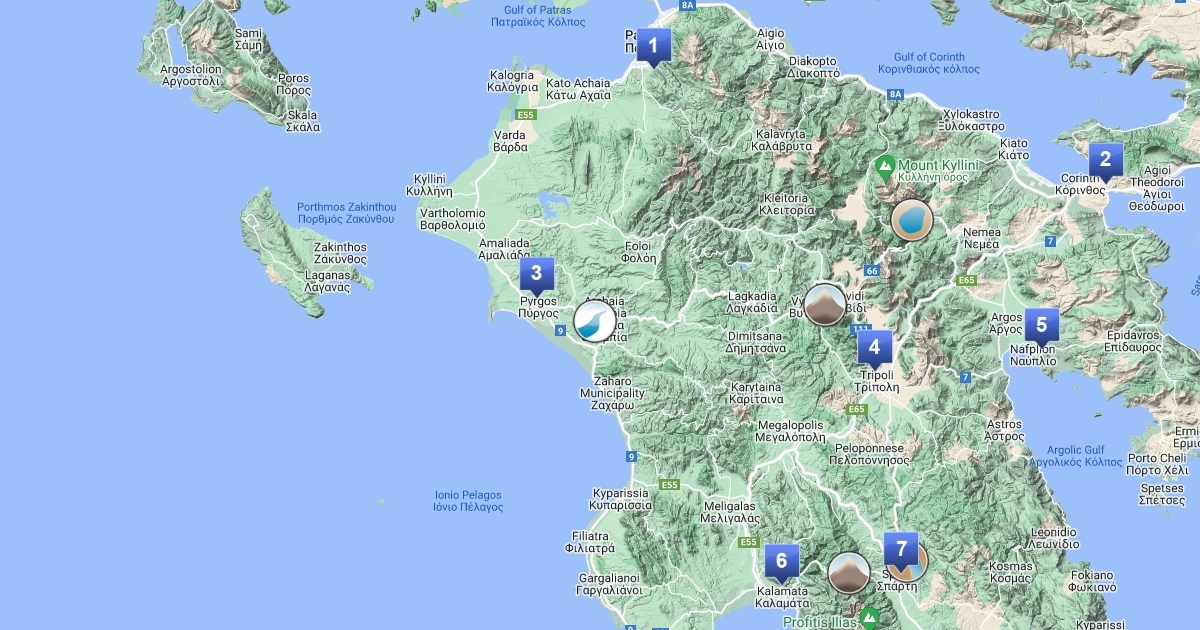This screenshot has width=1200, height=630.
Task: Click marker 7 near Sparta
Action: click(x=901, y=550)
